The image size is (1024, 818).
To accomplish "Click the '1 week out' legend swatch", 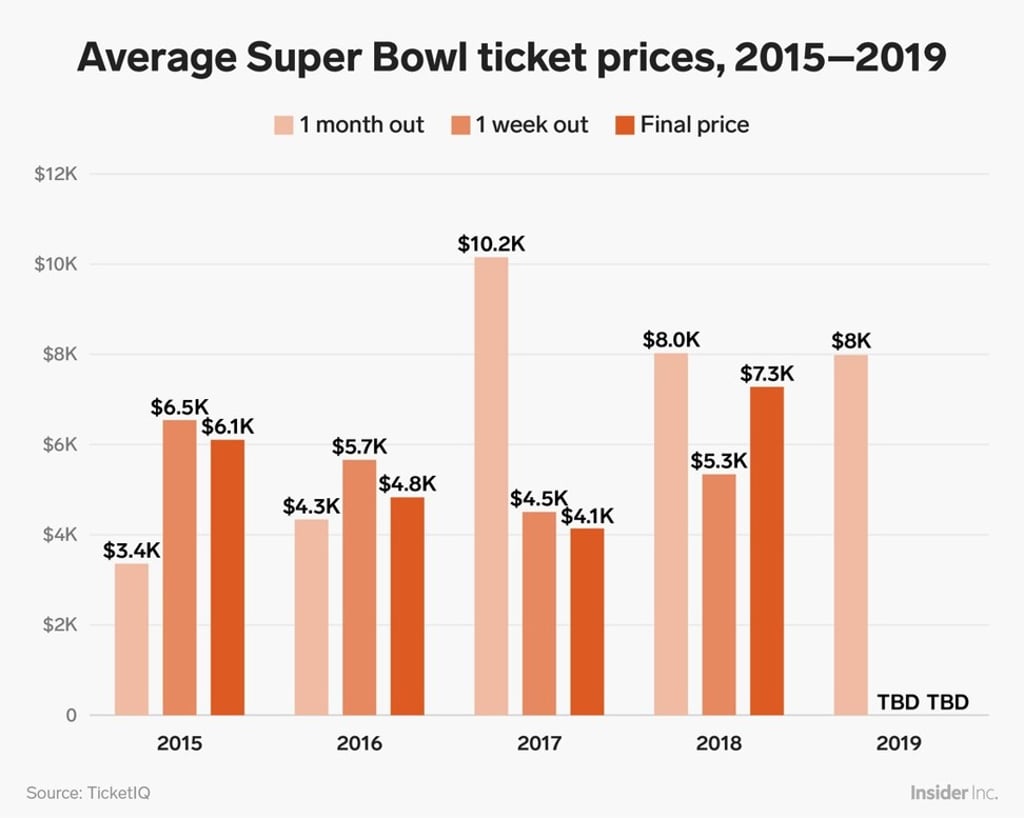I will coord(460,125).
